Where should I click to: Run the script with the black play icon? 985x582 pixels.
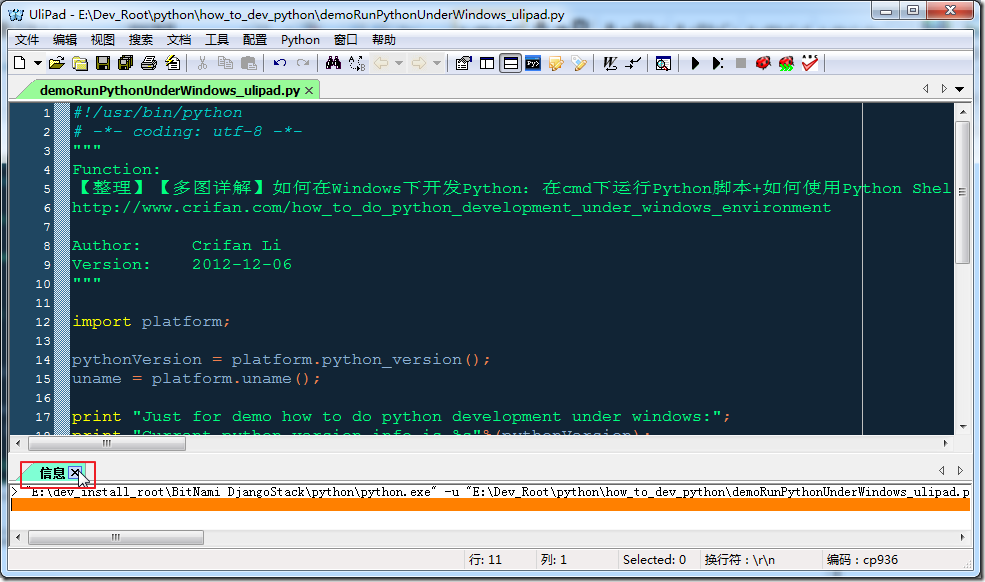coord(695,63)
